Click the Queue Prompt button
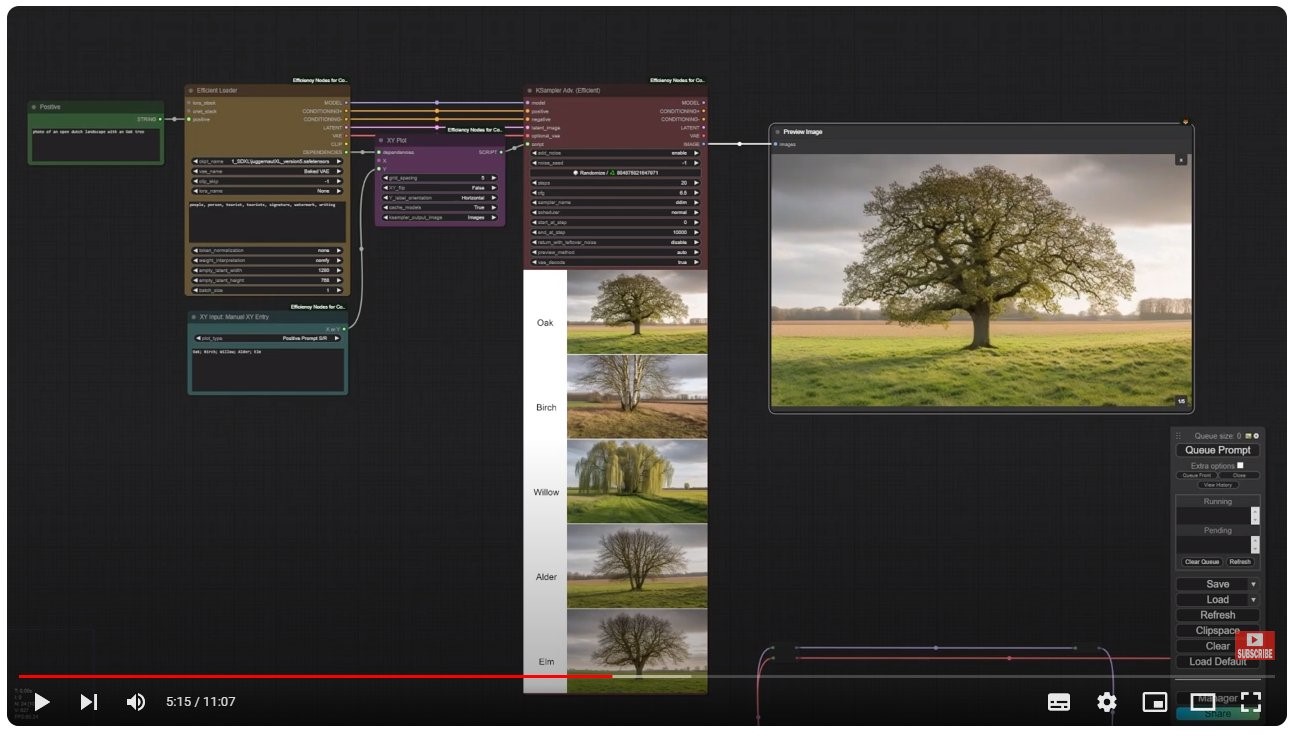The height and width of the screenshot is (738, 1293). click(1217, 450)
